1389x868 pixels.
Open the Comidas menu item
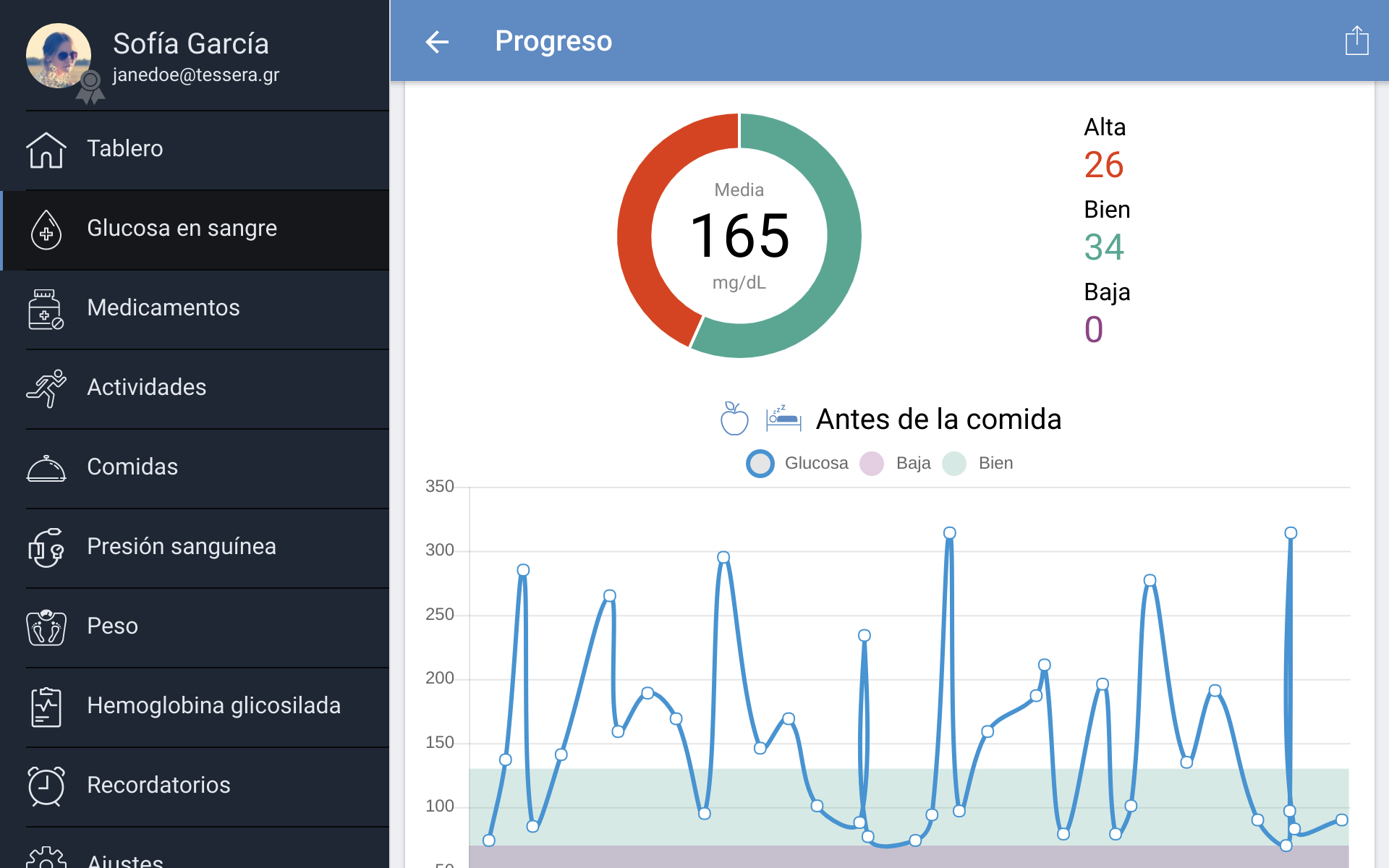coord(132,467)
